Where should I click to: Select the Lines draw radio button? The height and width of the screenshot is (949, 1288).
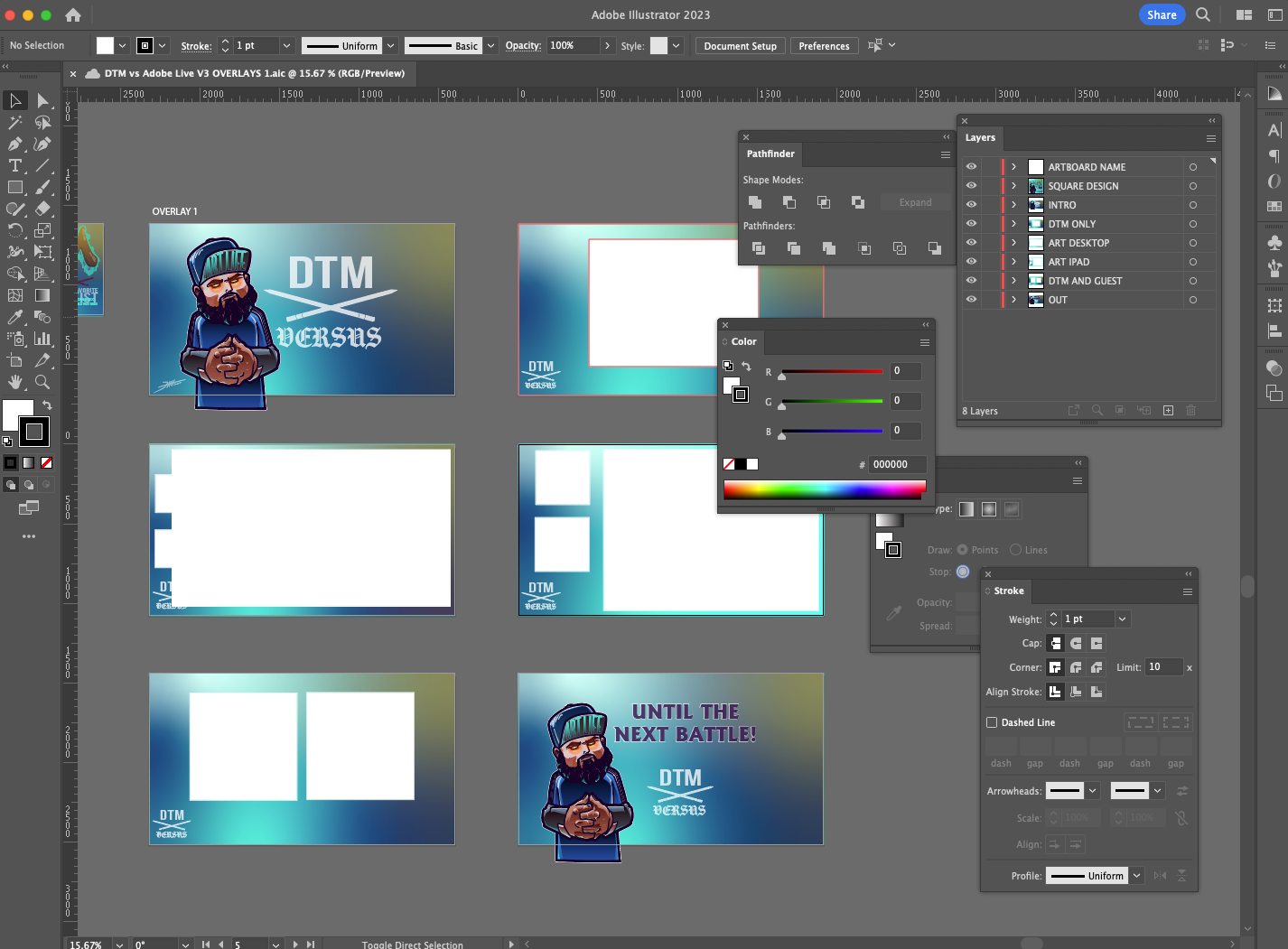click(x=1015, y=550)
